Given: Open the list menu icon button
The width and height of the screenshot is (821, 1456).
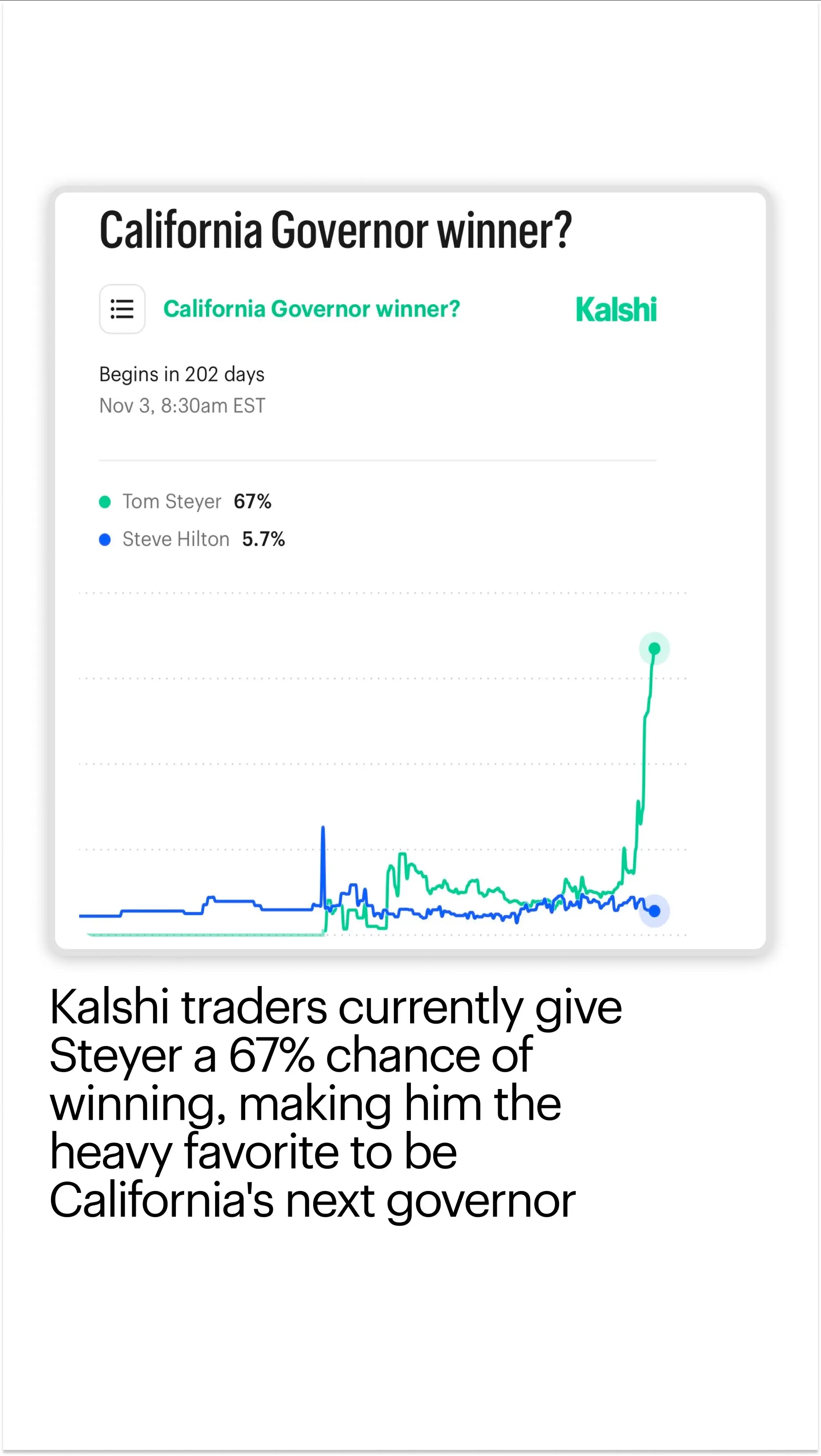Looking at the screenshot, I should coord(122,309).
